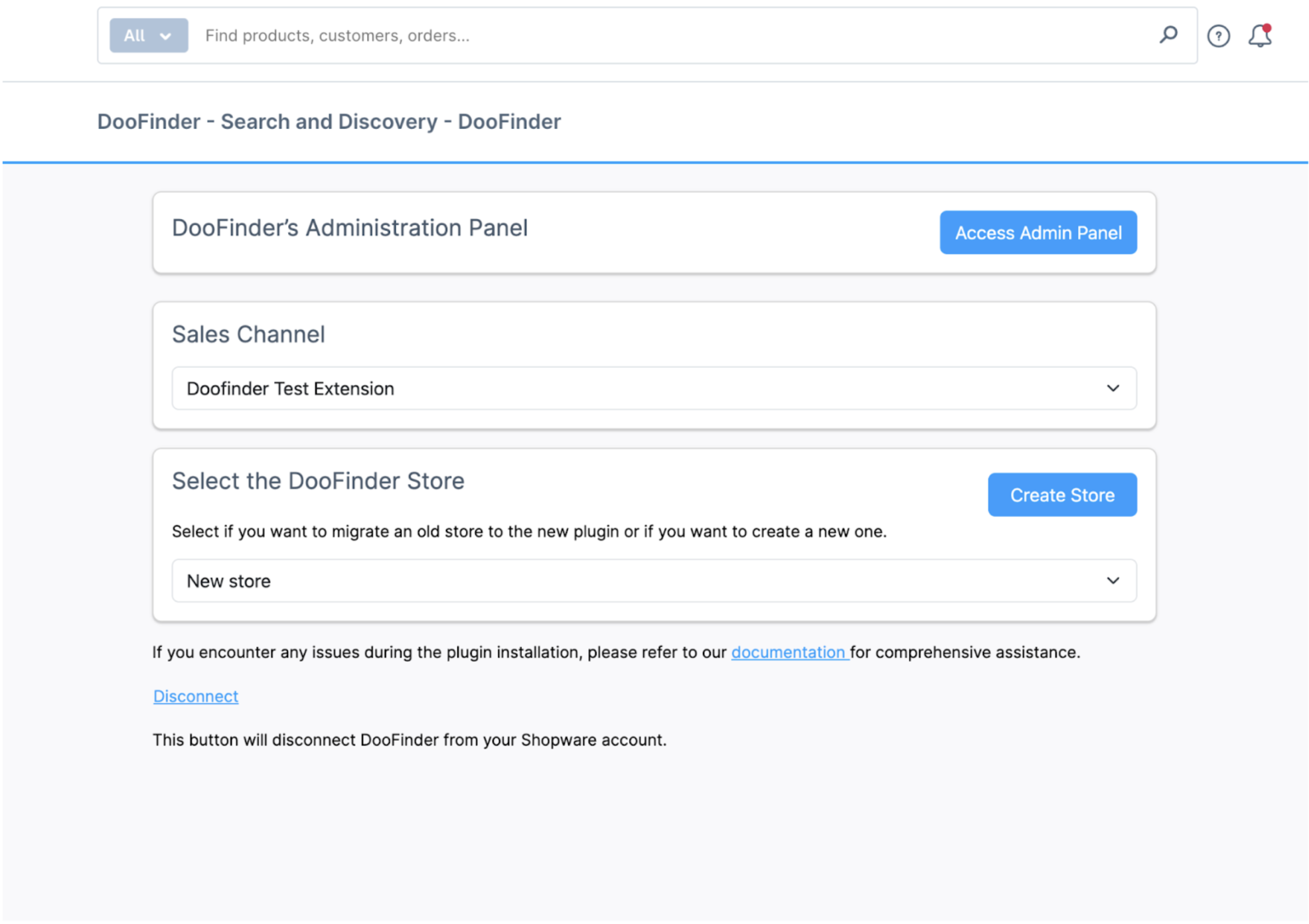
Task: Click the search magnifier icon
Action: pyautogui.click(x=1168, y=35)
